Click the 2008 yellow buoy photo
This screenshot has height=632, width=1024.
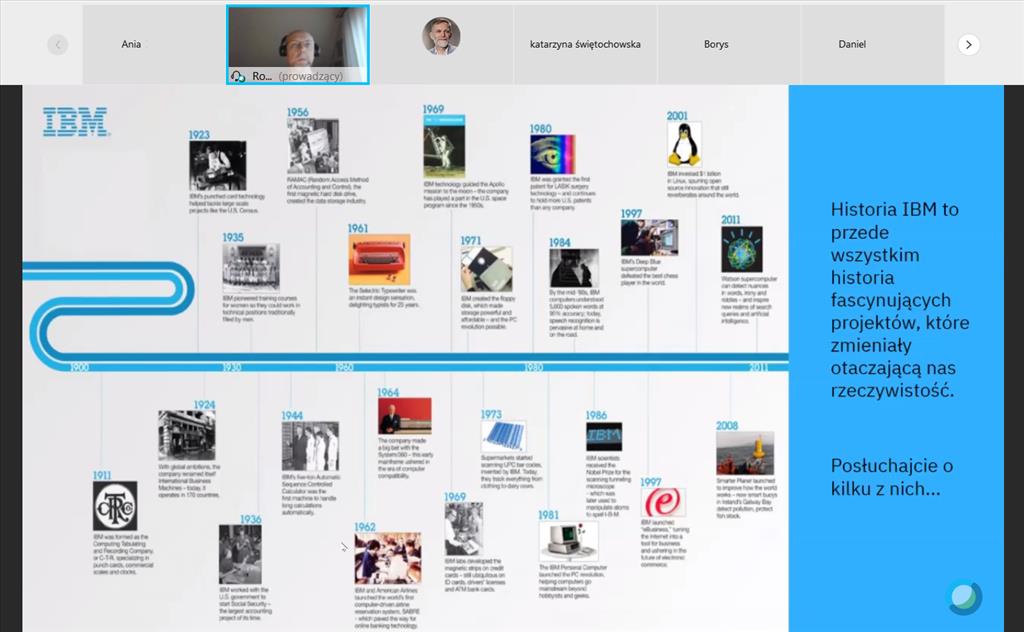(745, 452)
